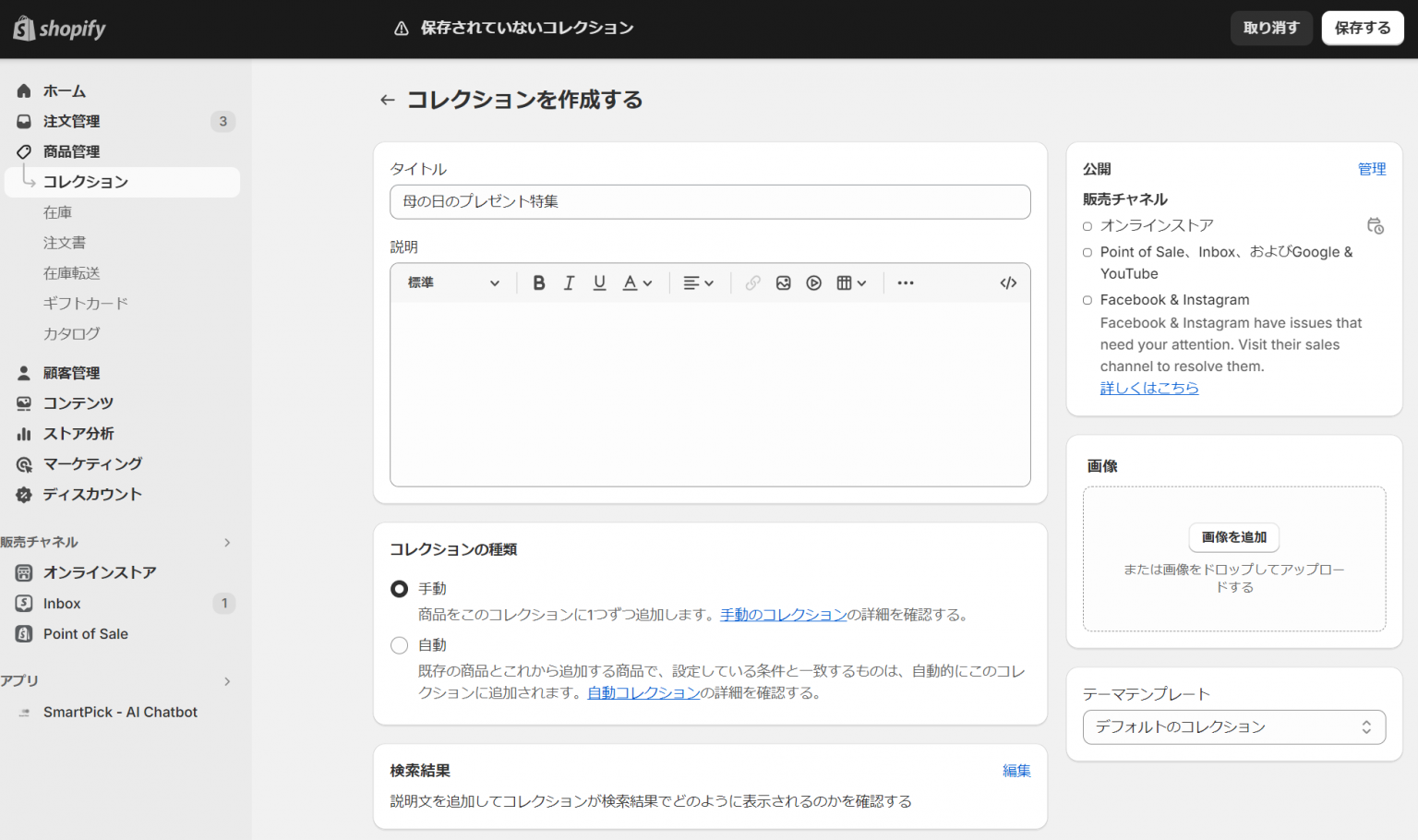Select the 手動 collection type
Image resolution: width=1418 pixels, height=840 pixels.
(x=399, y=588)
